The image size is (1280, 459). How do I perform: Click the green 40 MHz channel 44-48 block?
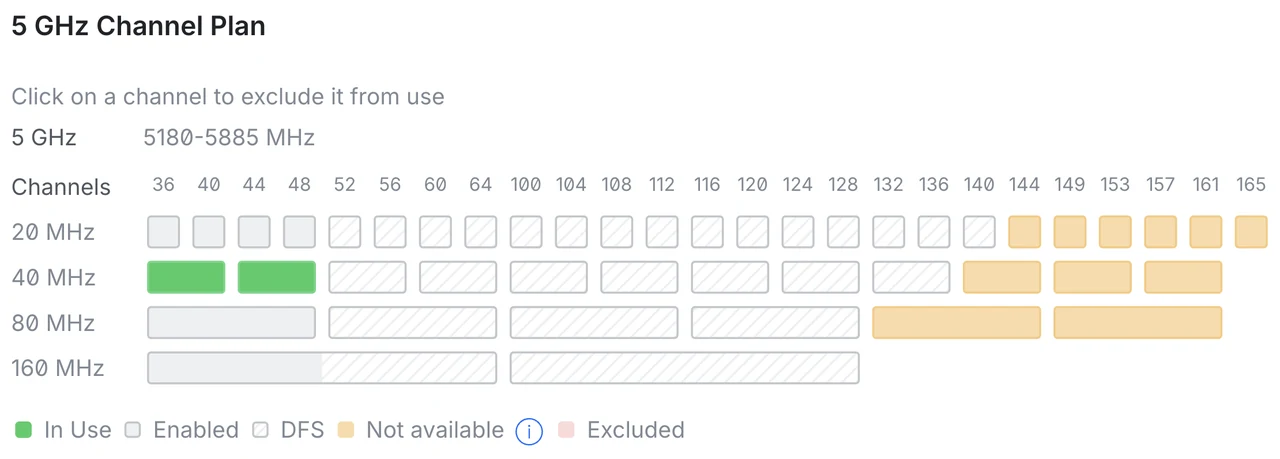[x=277, y=277]
